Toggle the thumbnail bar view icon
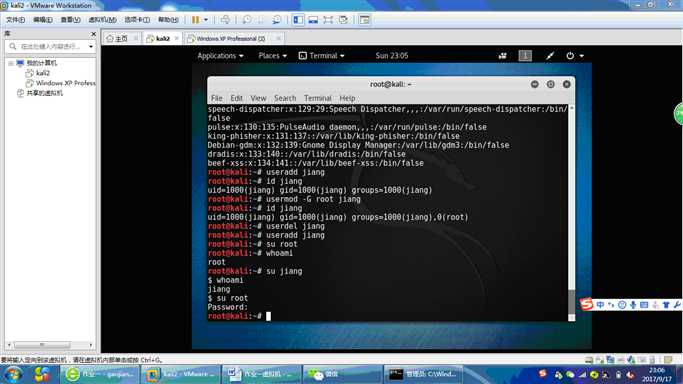The image size is (683, 384). click(313, 20)
